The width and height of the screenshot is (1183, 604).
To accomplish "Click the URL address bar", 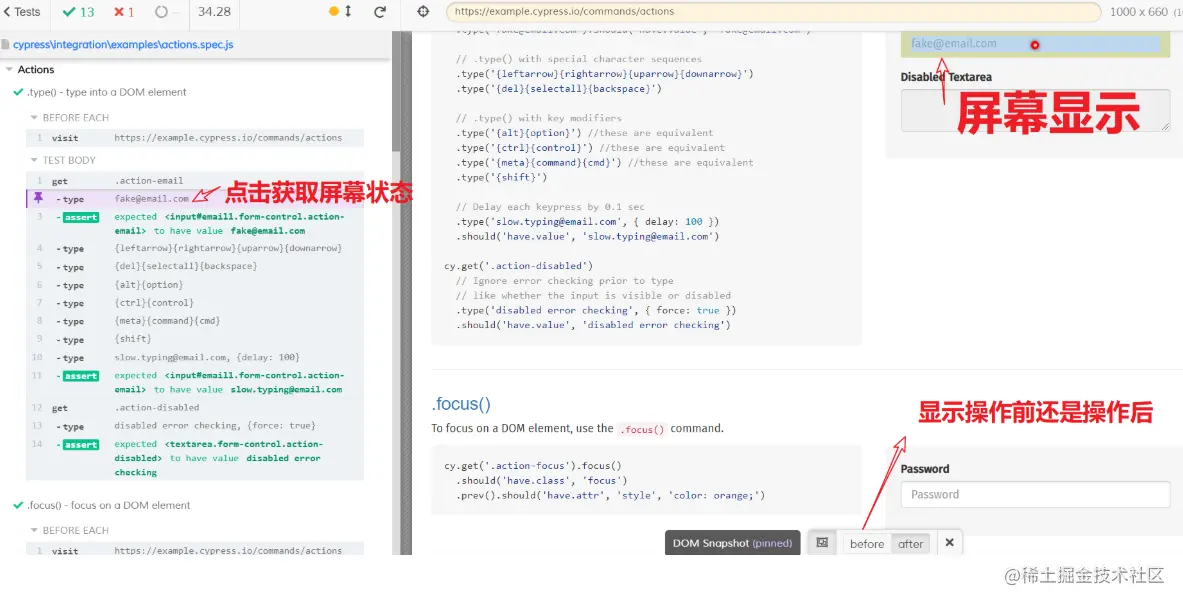I will tap(773, 12).
